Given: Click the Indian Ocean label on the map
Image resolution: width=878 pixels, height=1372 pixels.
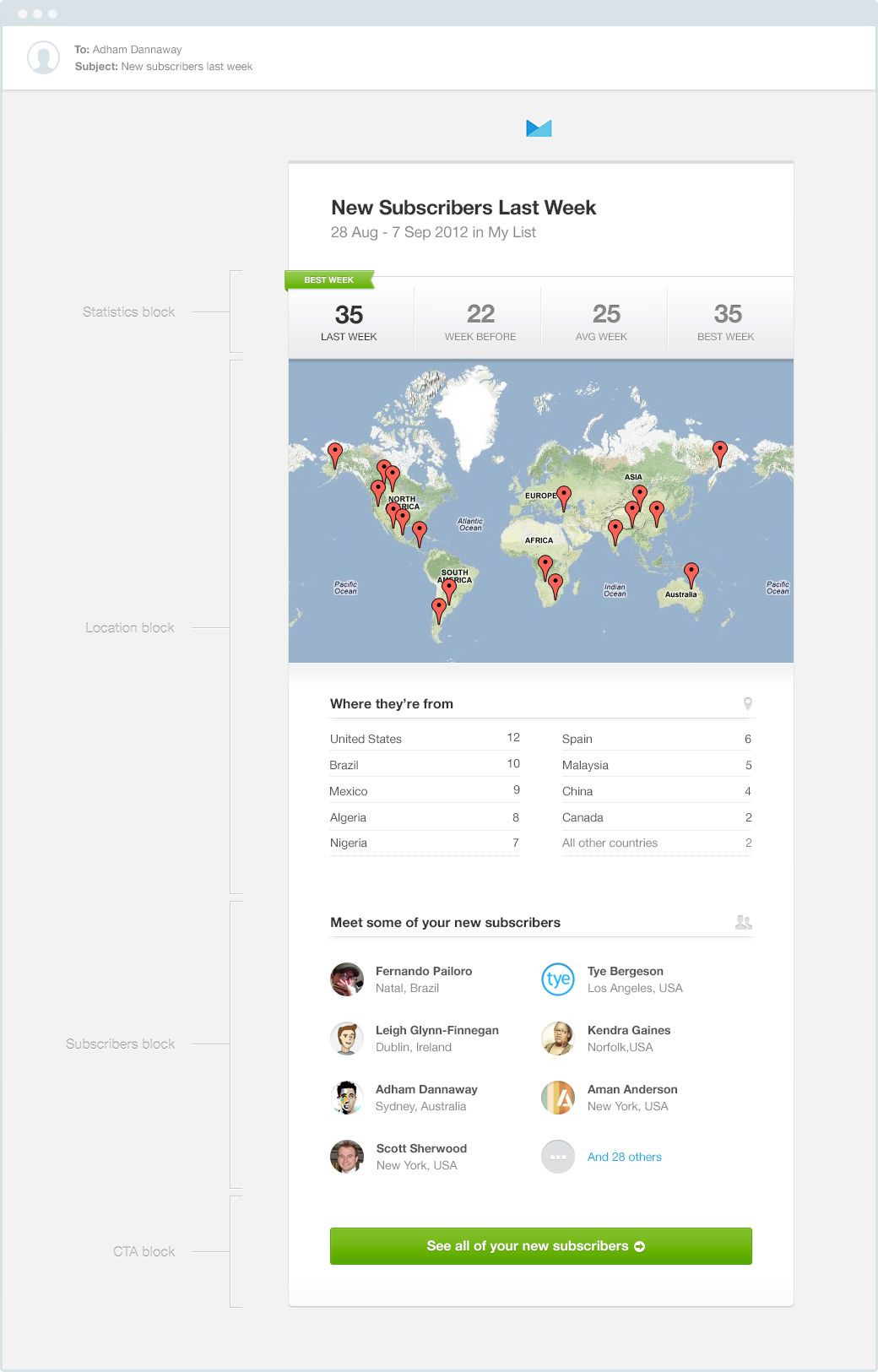Looking at the screenshot, I should pos(615,590).
